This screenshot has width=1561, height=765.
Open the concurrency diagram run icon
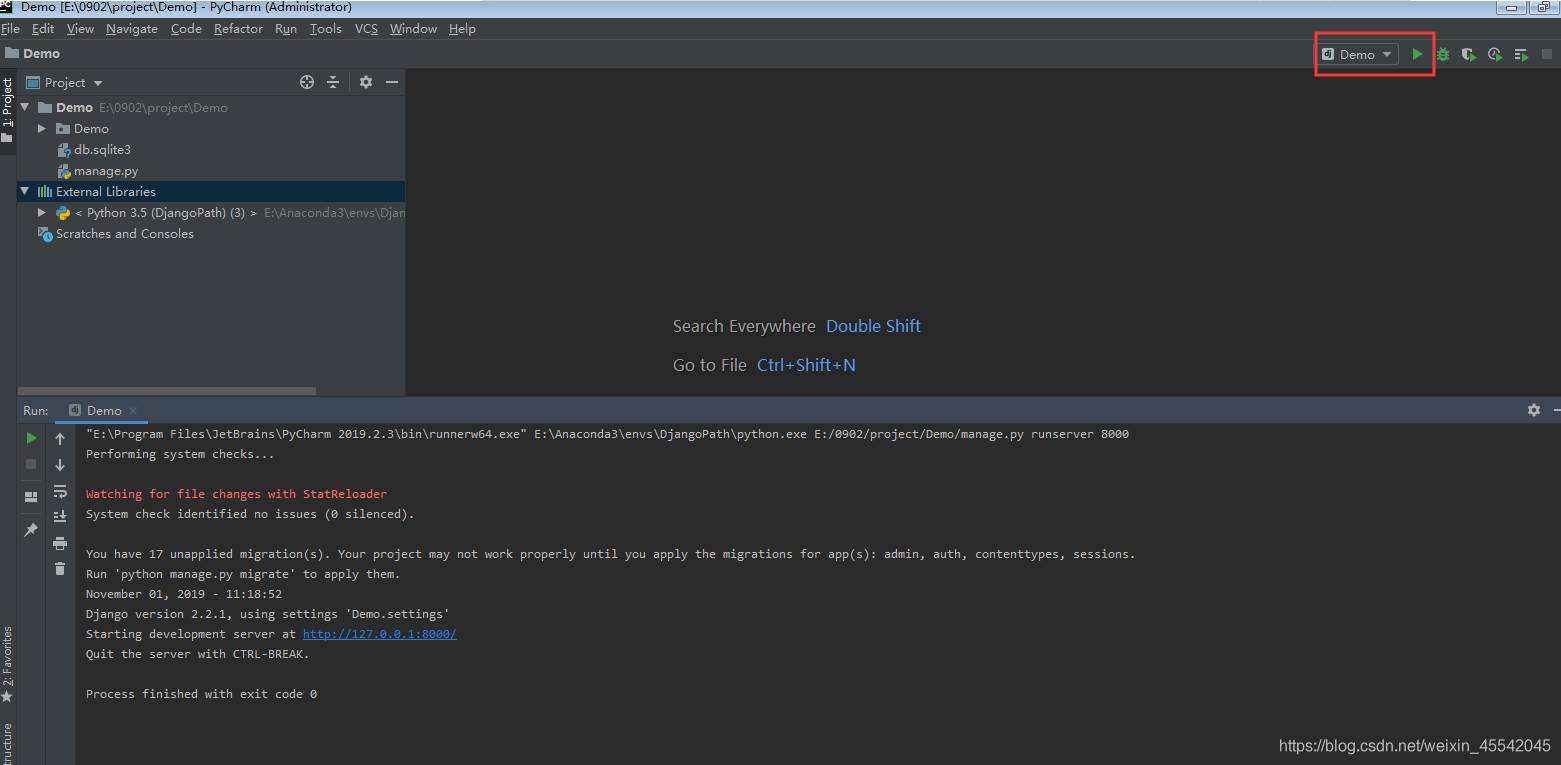[x=1521, y=54]
